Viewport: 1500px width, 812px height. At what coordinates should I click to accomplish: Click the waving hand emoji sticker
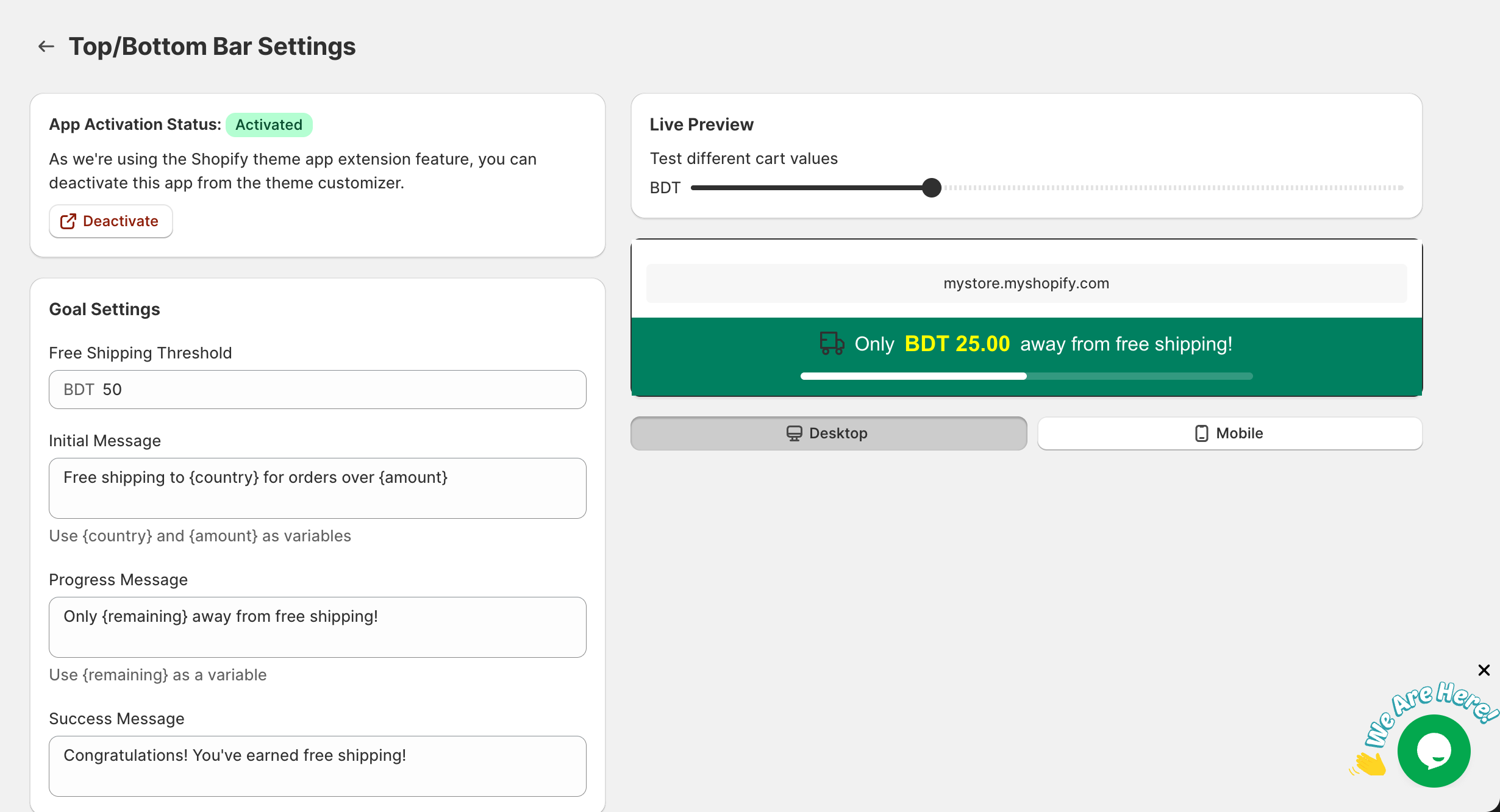pos(1370,763)
